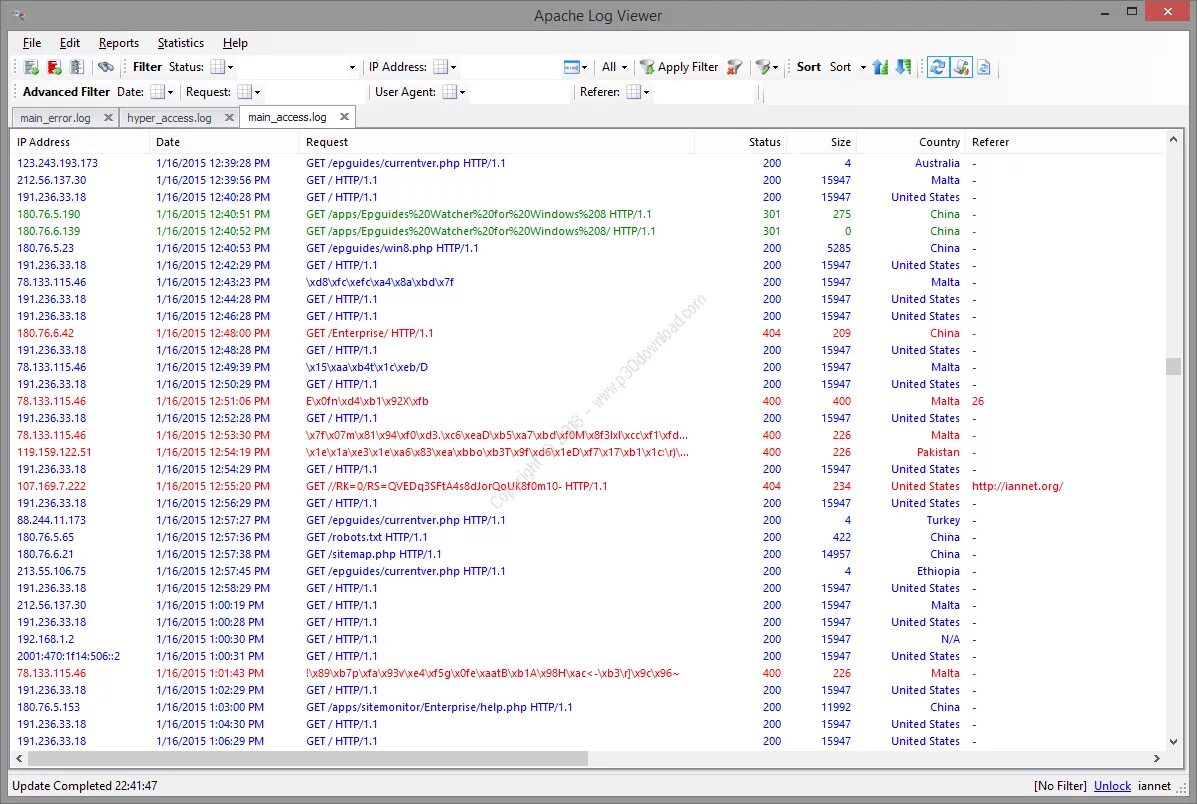
Task: Open the green funnel saved-filter dropdown
Action: (x=766, y=67)
